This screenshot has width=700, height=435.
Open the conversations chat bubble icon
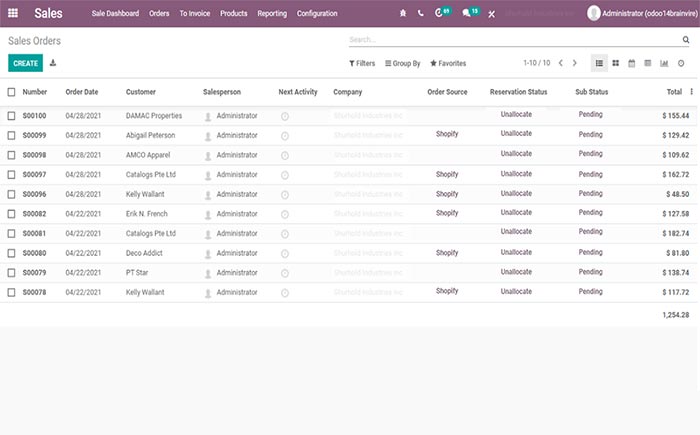click(x=467, y=14)
